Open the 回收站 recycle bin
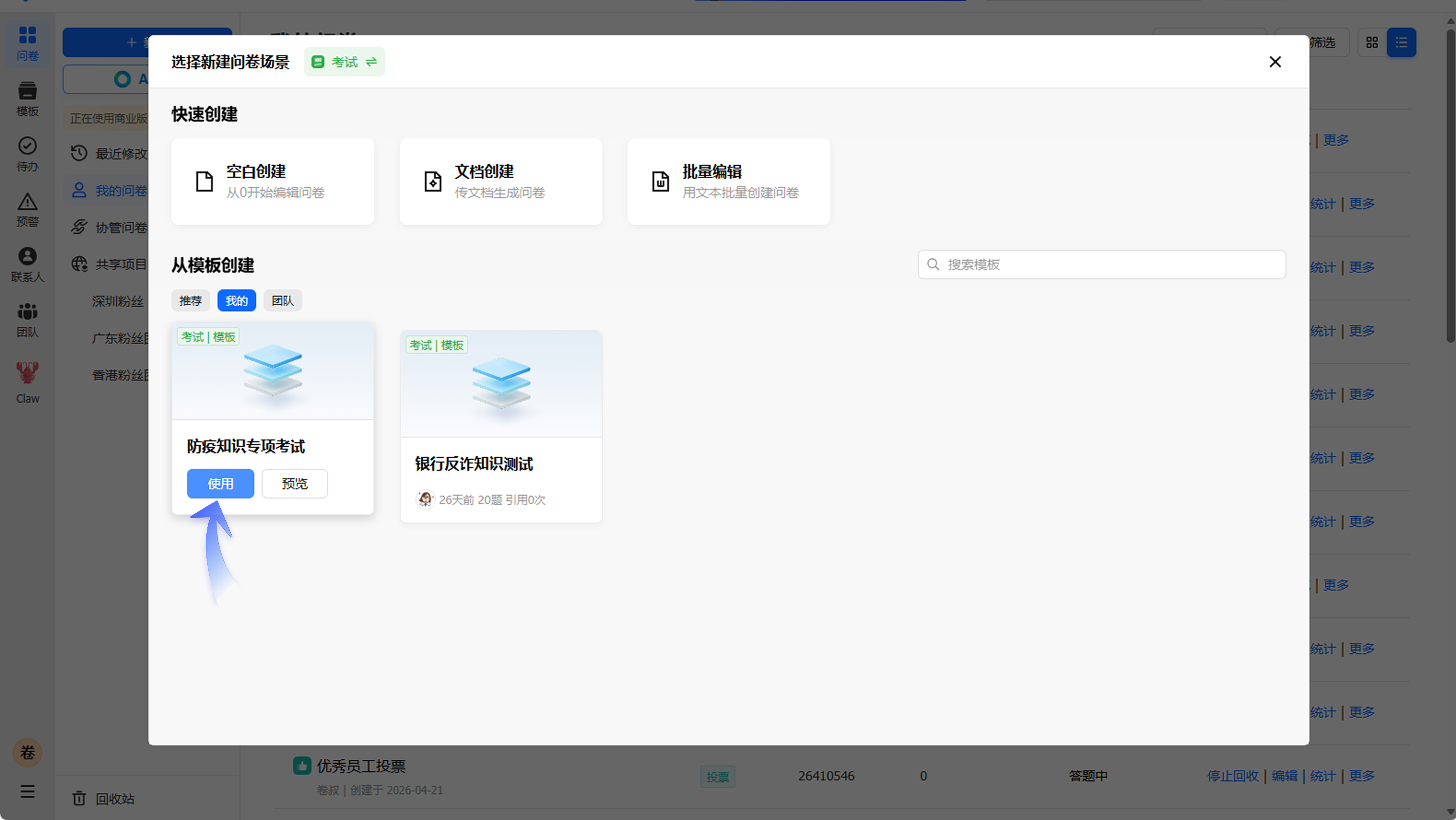The height and width of the screenshot is (820, 1456). coord(103,798)
